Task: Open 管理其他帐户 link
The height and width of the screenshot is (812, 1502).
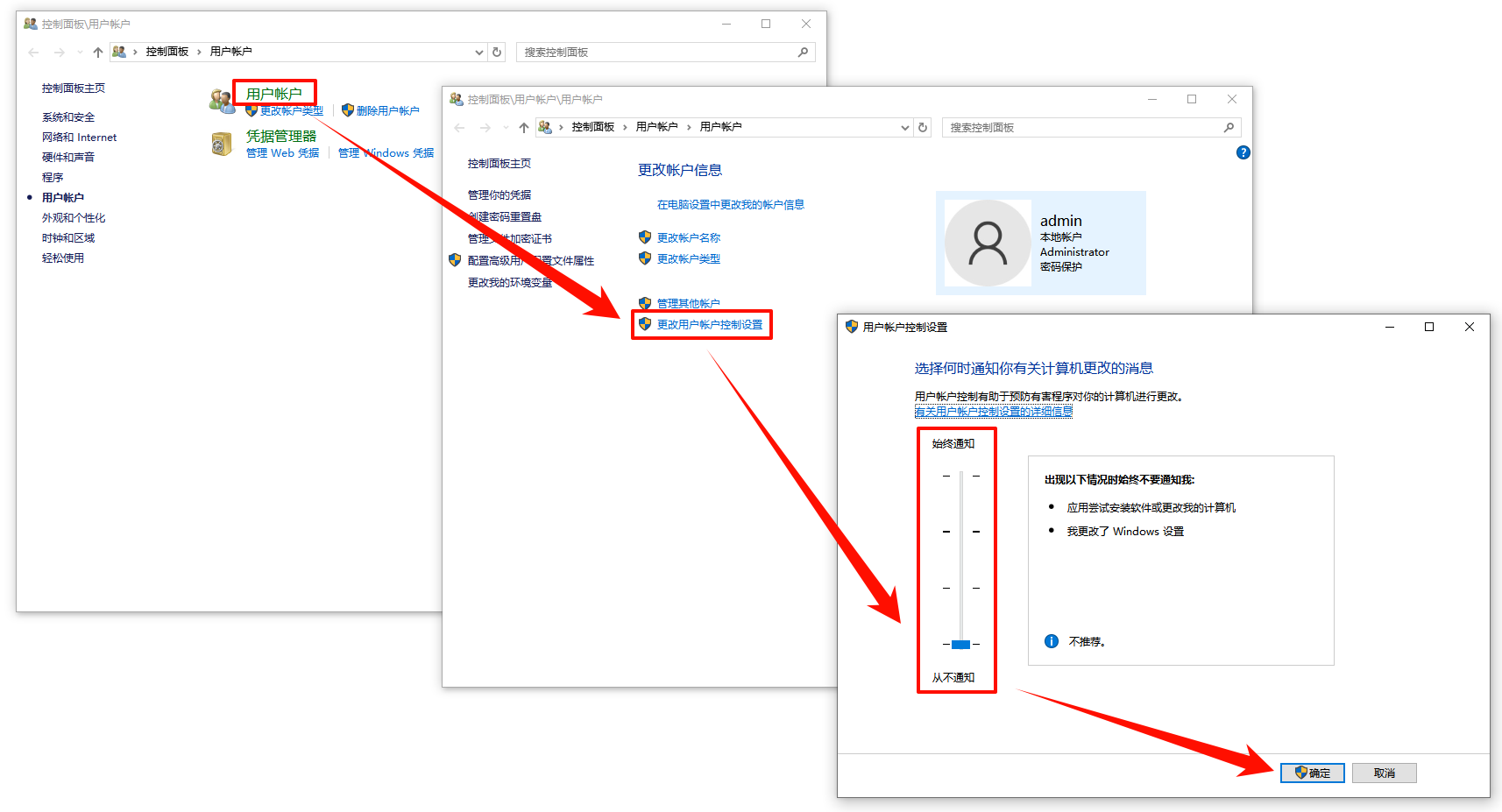Action: [688, 304]
